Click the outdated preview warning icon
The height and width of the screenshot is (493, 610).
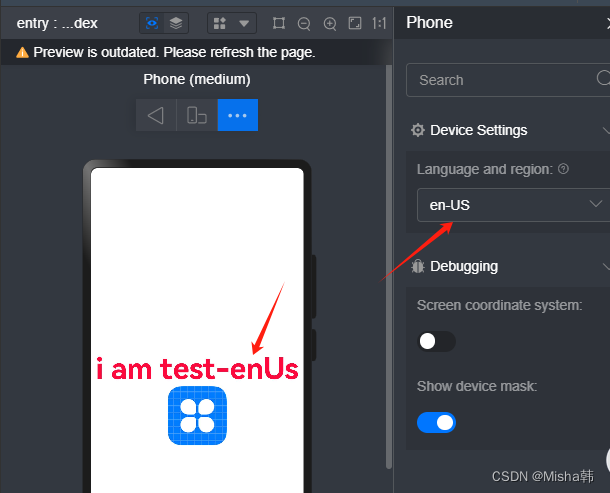(x=23, y=52)
